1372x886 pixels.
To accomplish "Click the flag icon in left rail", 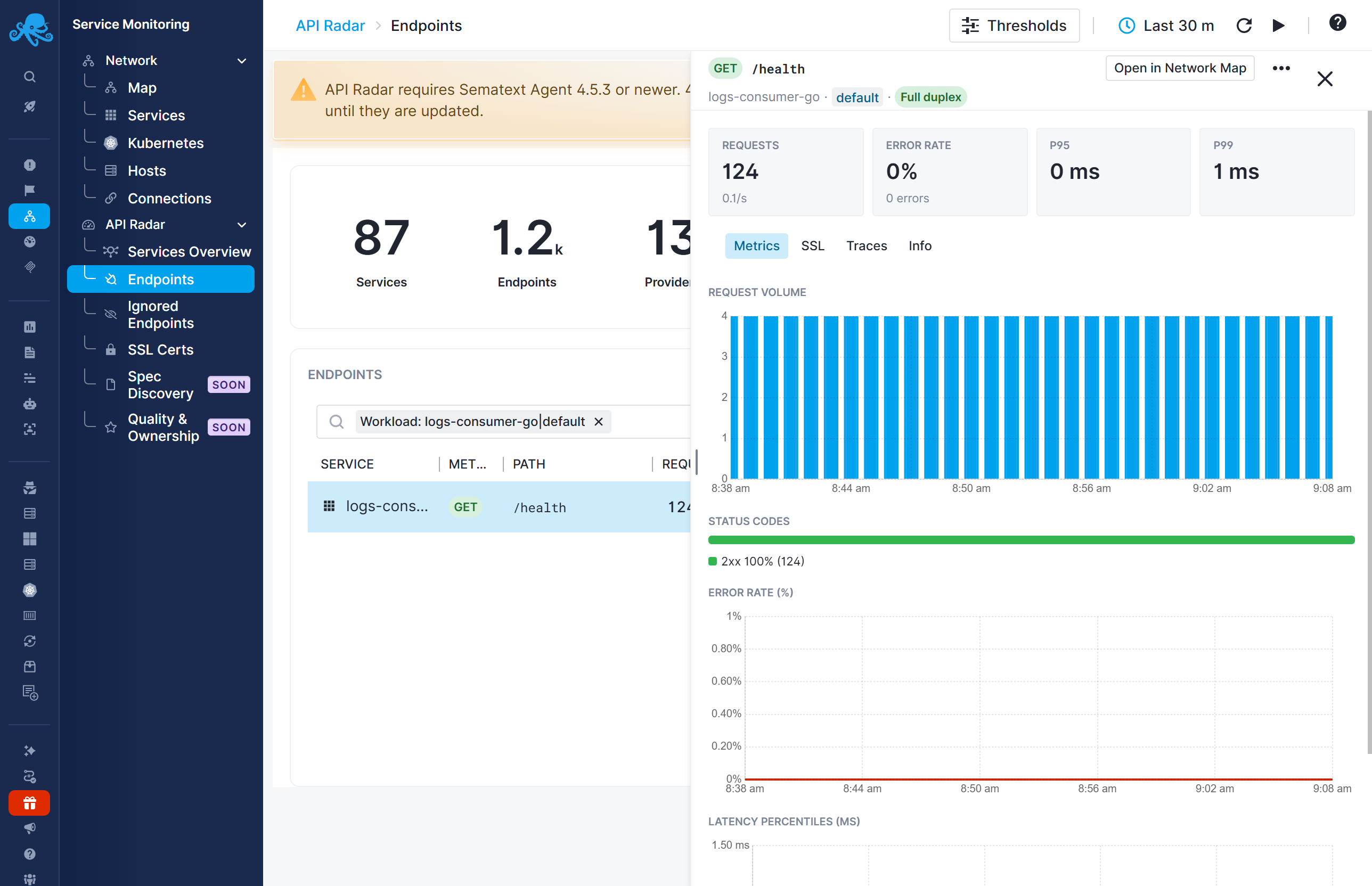I will coord(30,191).
